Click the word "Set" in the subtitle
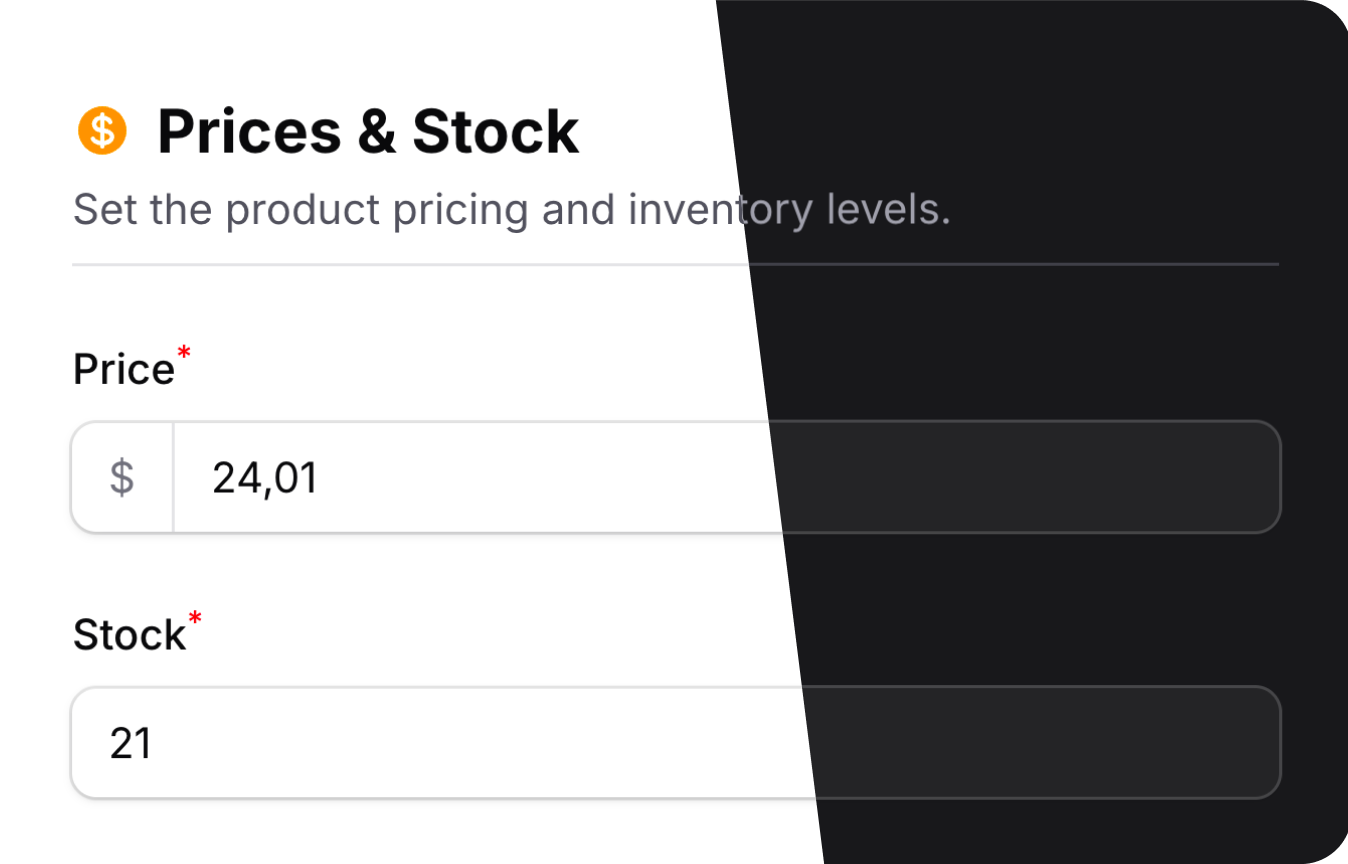The width and height of the screenshot is (1348, 864). pyautogui.click(x=106, y=210)
